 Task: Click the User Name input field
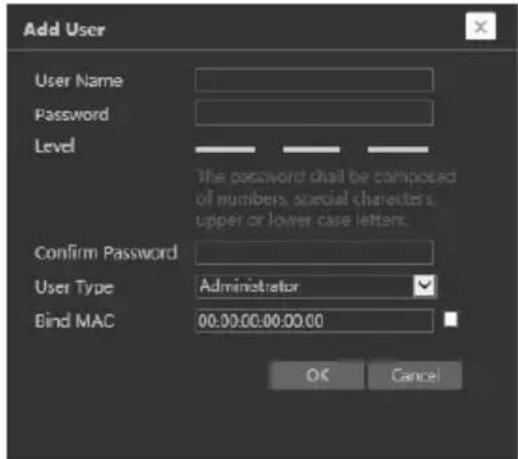pos(314,80)
